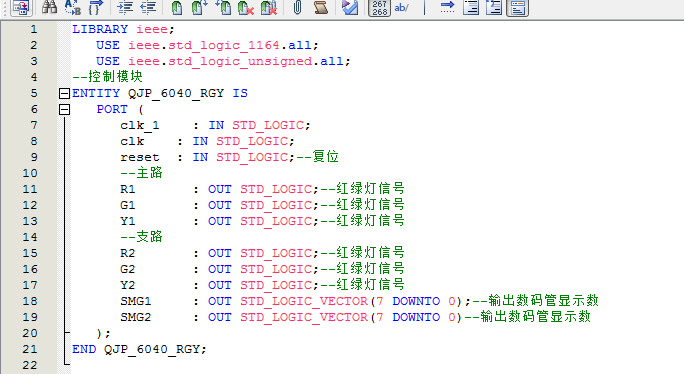Click the right-aligned lines toolbar icon
684x374 pixels.
point(471,7)
